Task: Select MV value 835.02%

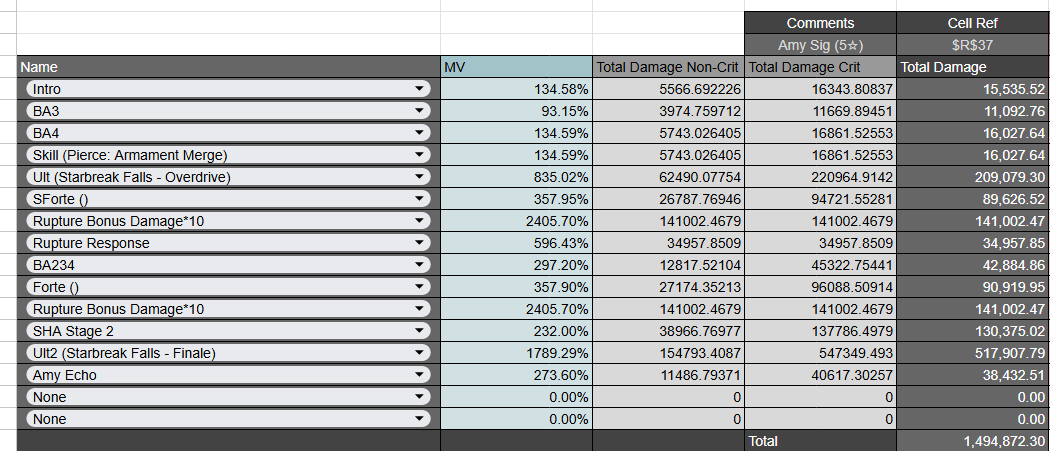Action: point(516,177)
